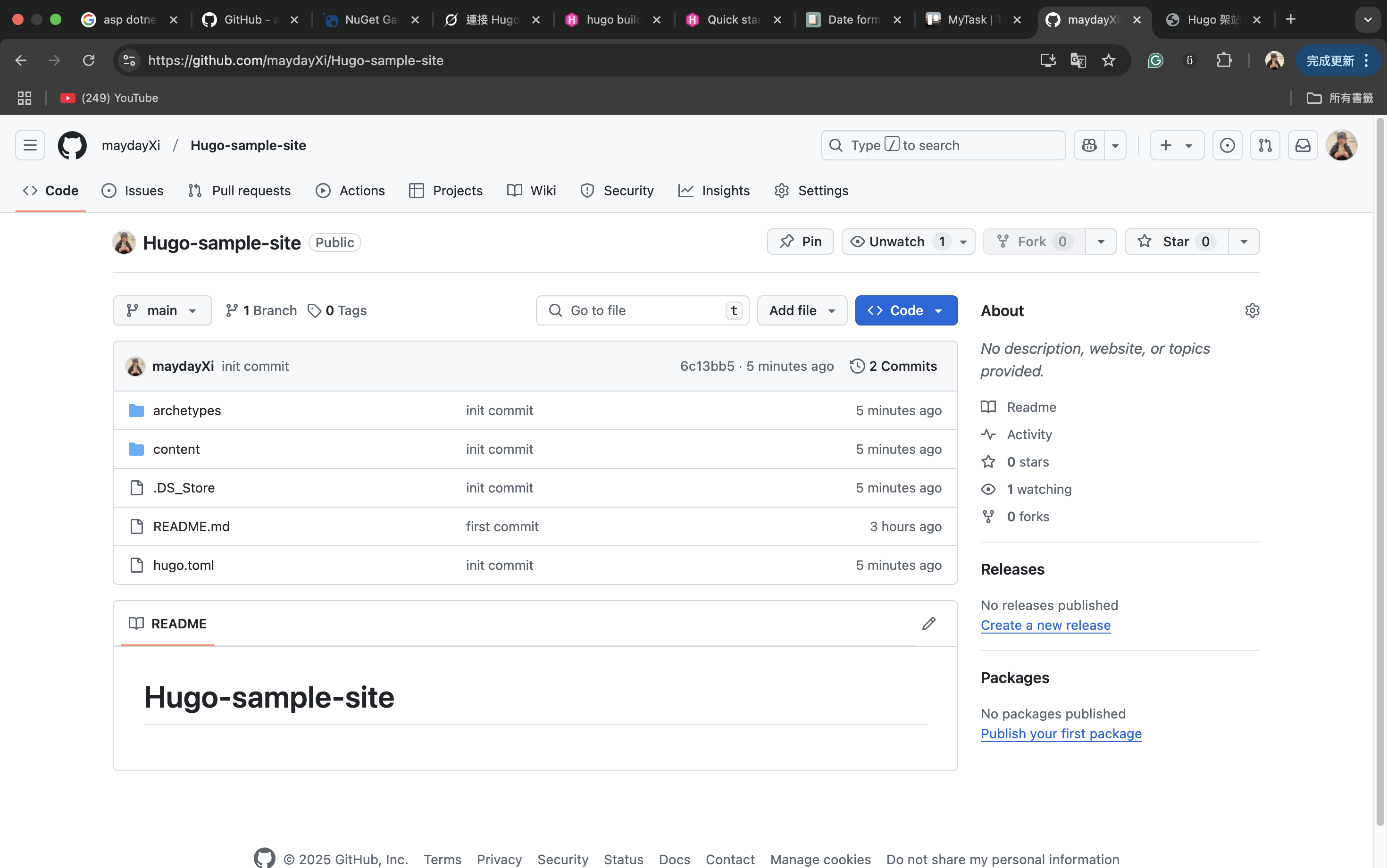Click the browser back arrow

[21, 60]
